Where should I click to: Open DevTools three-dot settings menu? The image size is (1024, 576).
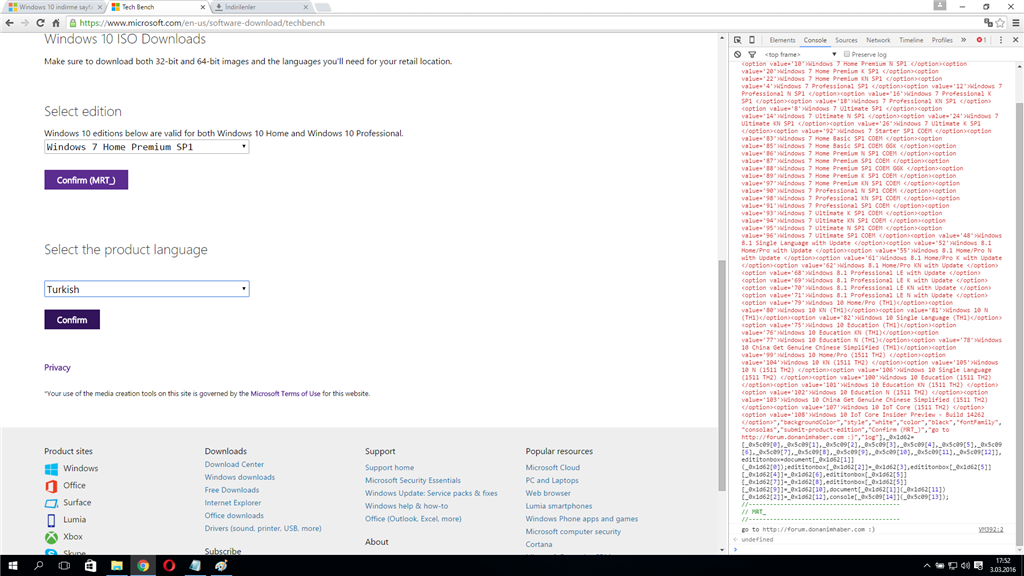[x=1000, y=40]
